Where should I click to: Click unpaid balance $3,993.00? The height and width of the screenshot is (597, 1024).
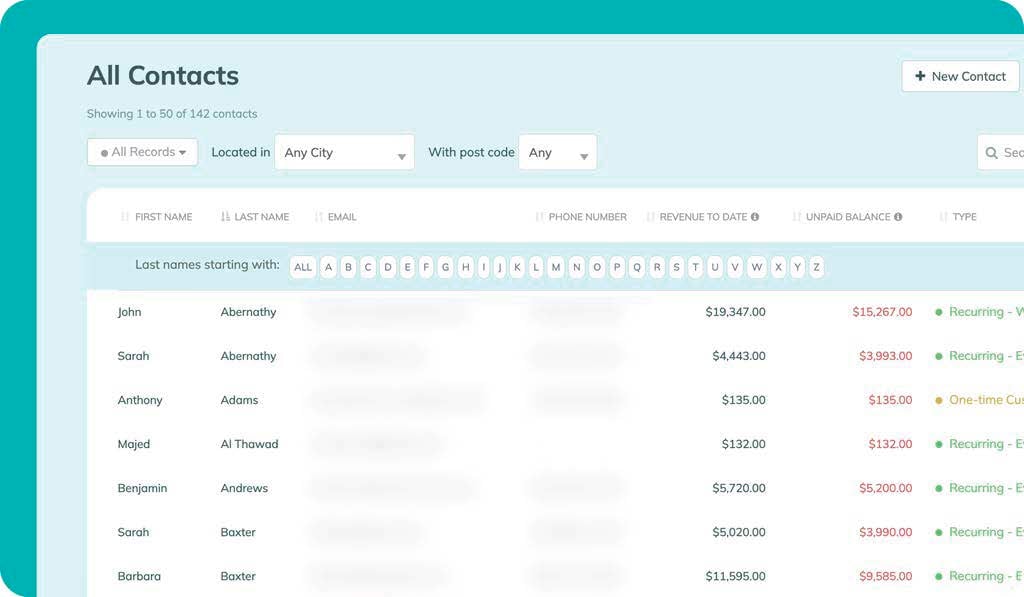coord(886,356)
